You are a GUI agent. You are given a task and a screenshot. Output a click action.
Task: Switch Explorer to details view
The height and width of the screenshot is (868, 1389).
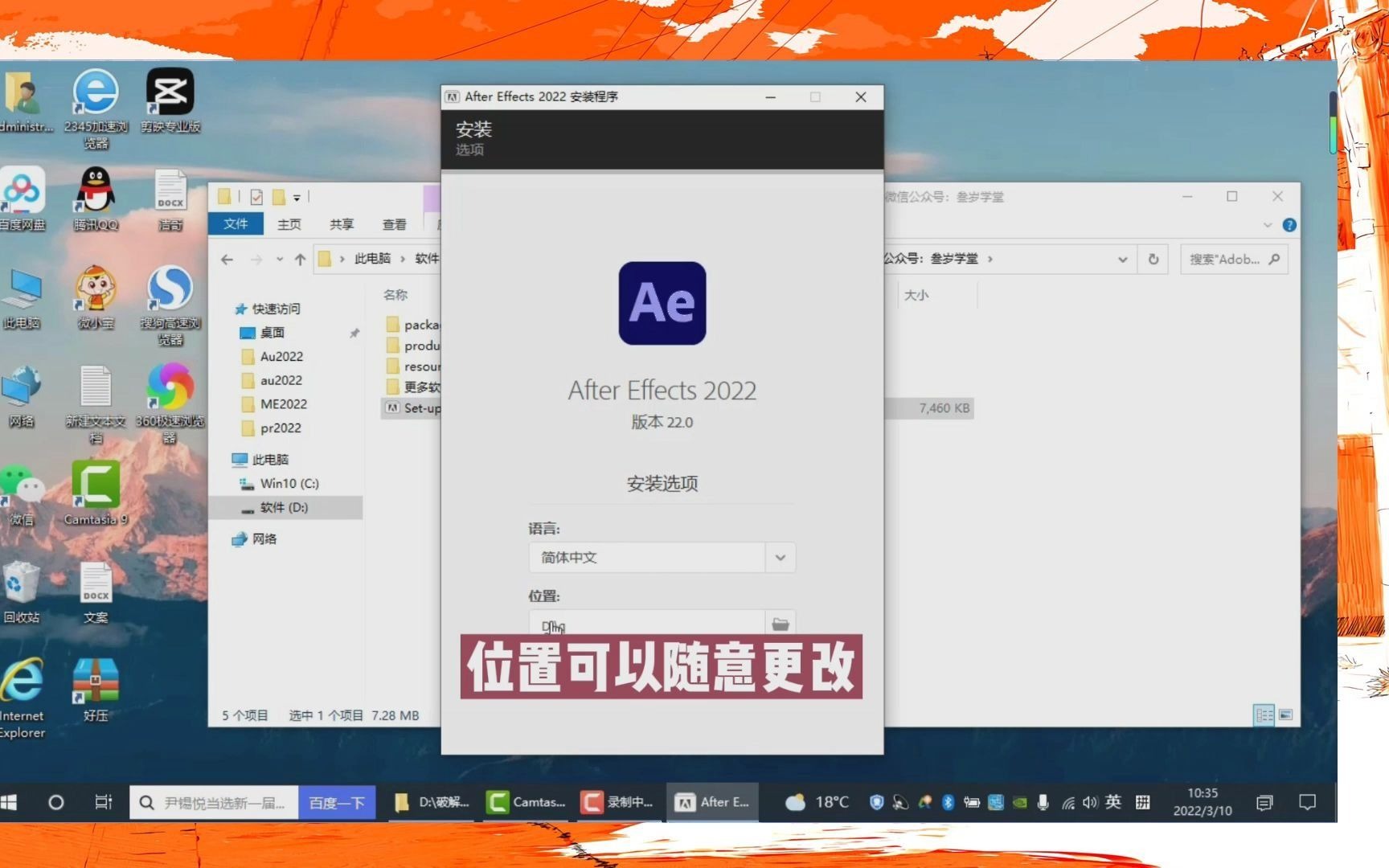tap(1264, 715)
